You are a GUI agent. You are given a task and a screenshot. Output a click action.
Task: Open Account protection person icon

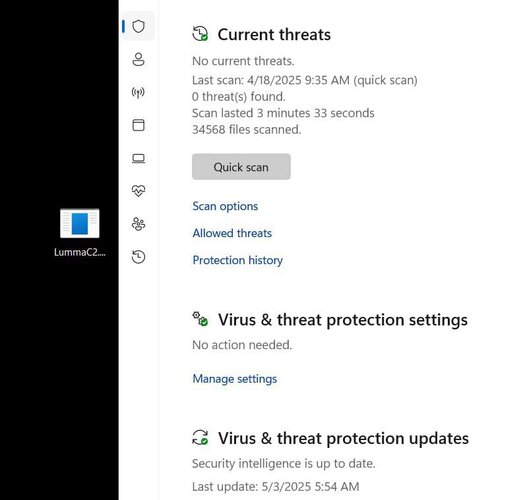tap(138, 59)
